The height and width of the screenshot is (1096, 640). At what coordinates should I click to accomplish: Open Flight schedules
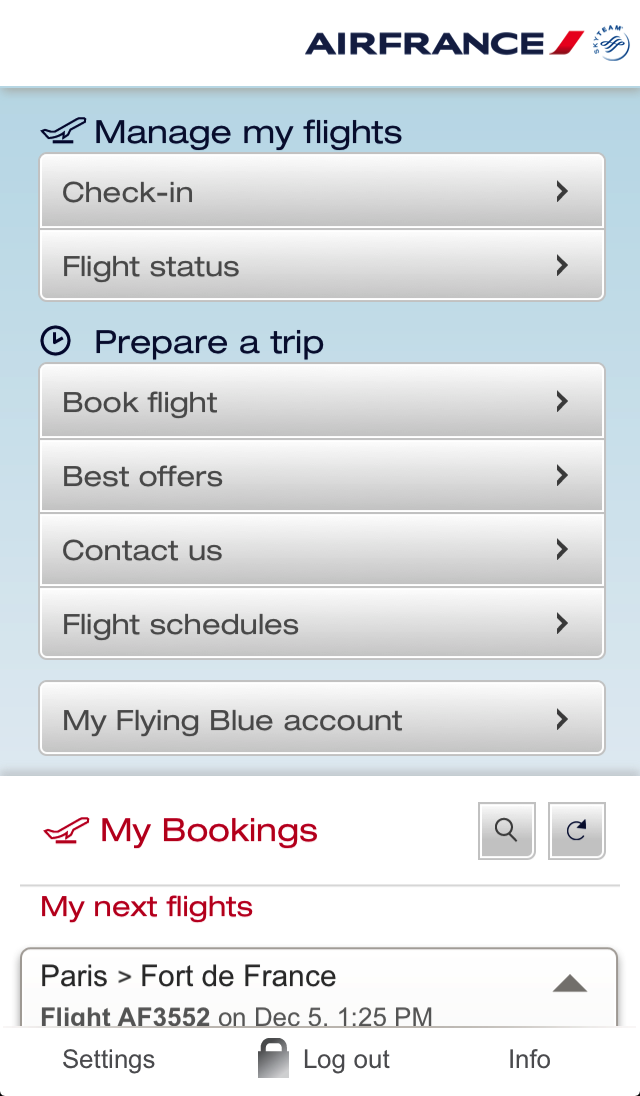pyautogui.click(x=321, y=624)
